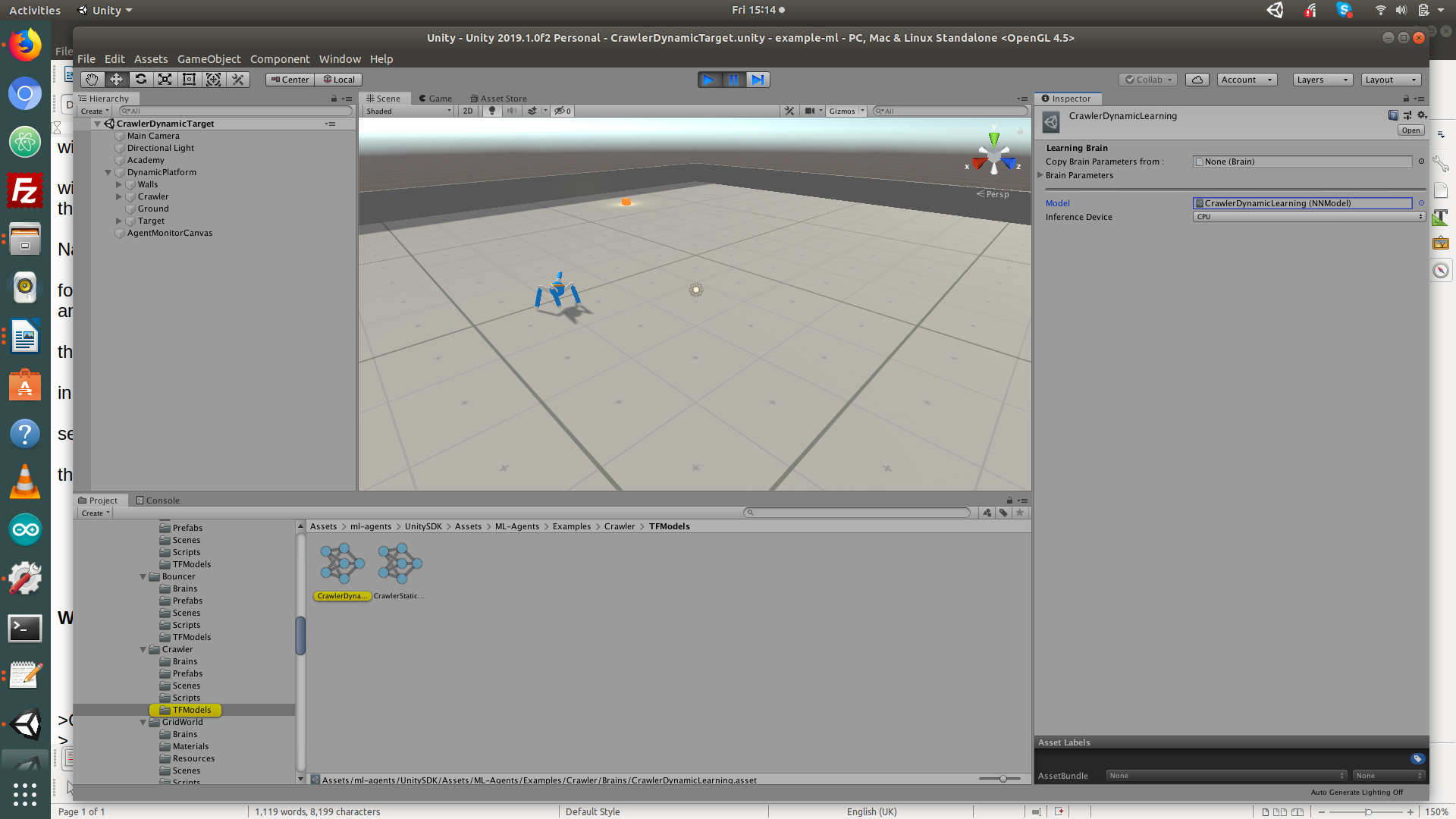The height and width of the screenshot is (819, 1456).
Task: Open the Collab dropdown
Action: pos(1149,80)
